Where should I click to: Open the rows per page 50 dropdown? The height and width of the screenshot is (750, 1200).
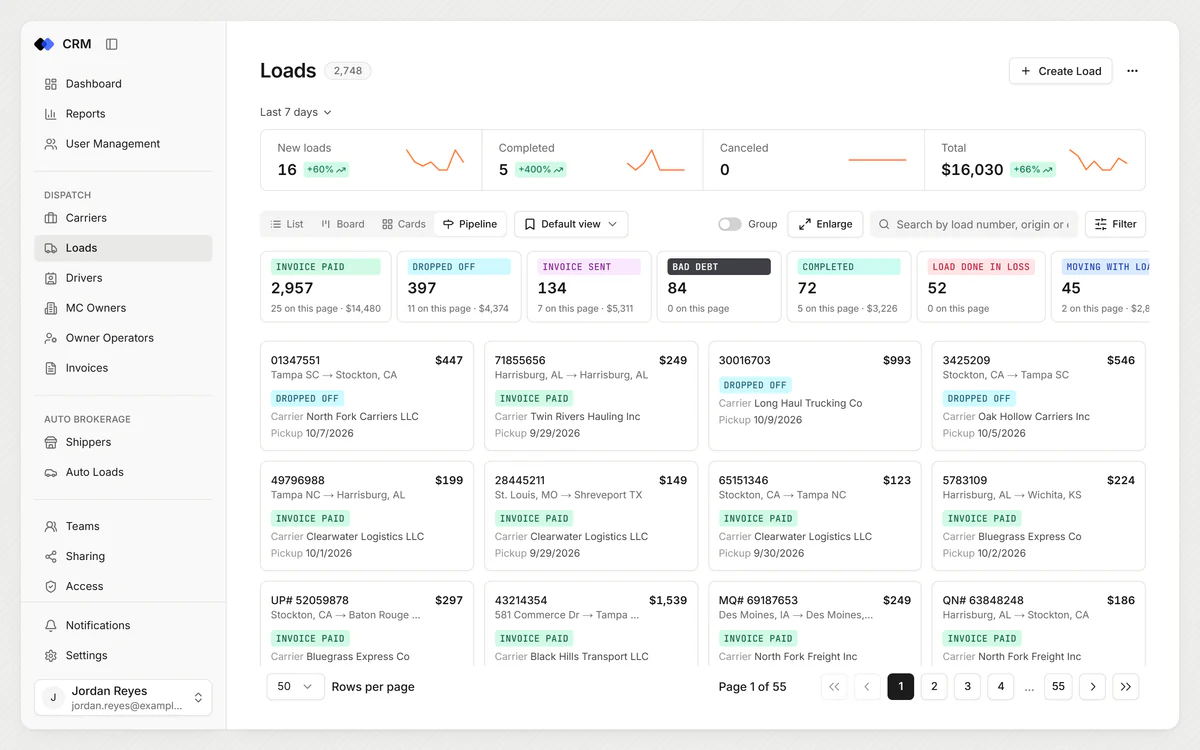(x=295, y=687)
